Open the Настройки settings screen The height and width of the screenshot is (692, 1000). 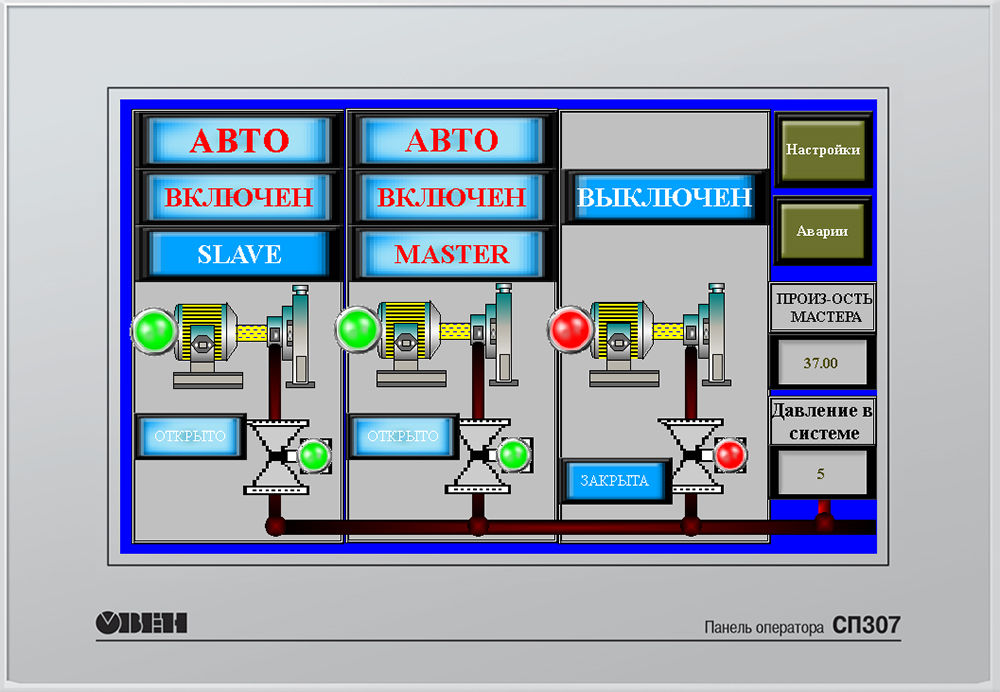(823, 150)
